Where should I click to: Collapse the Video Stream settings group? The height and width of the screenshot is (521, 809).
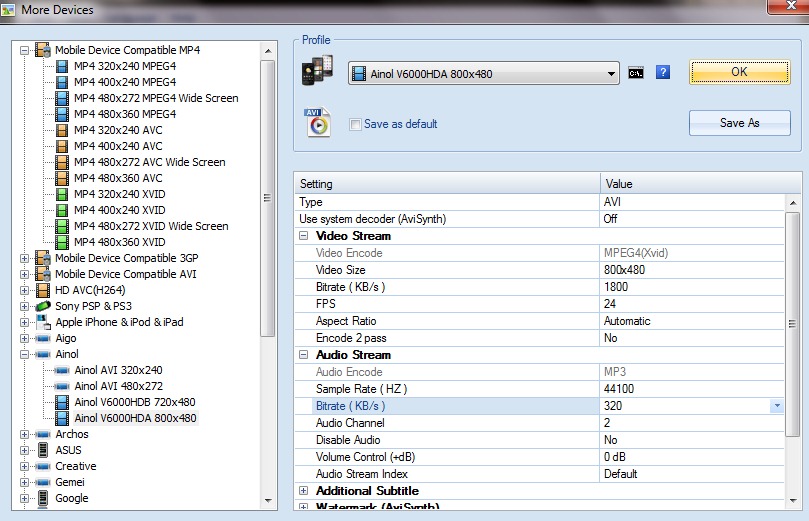pyautogui.click(x=303, y=236)
